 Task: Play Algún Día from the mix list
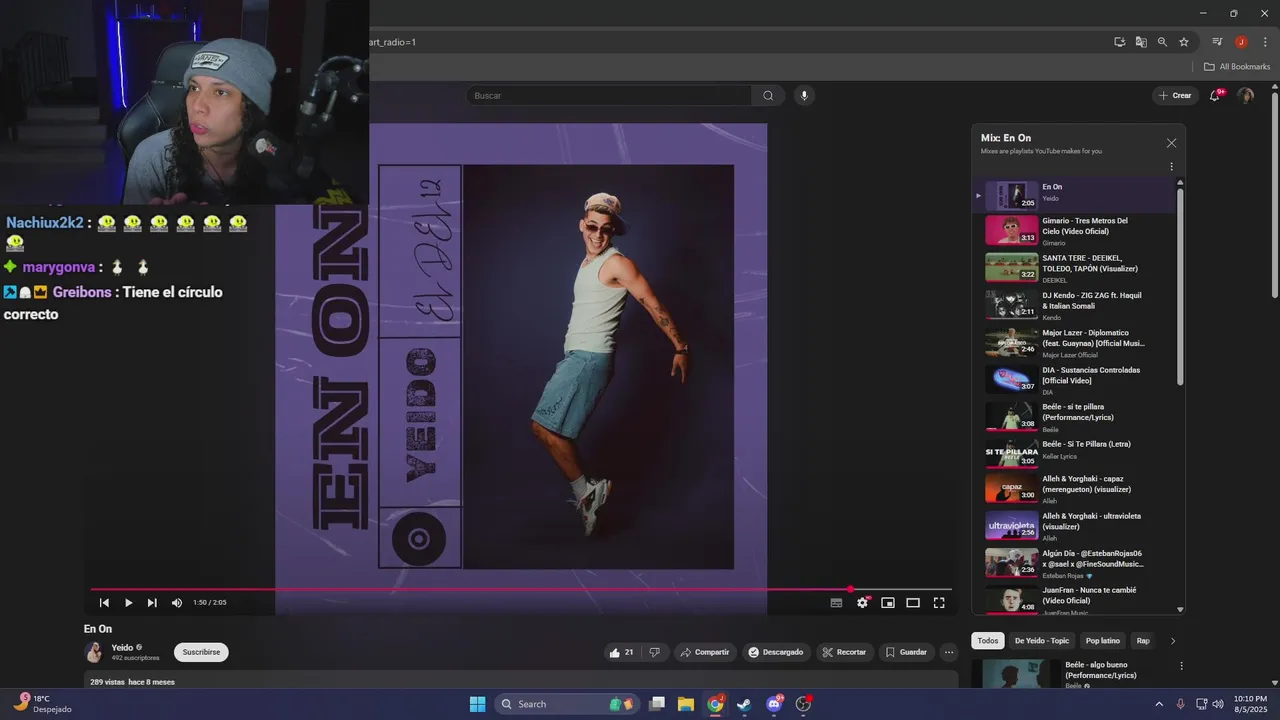(x=1074, y=563)
